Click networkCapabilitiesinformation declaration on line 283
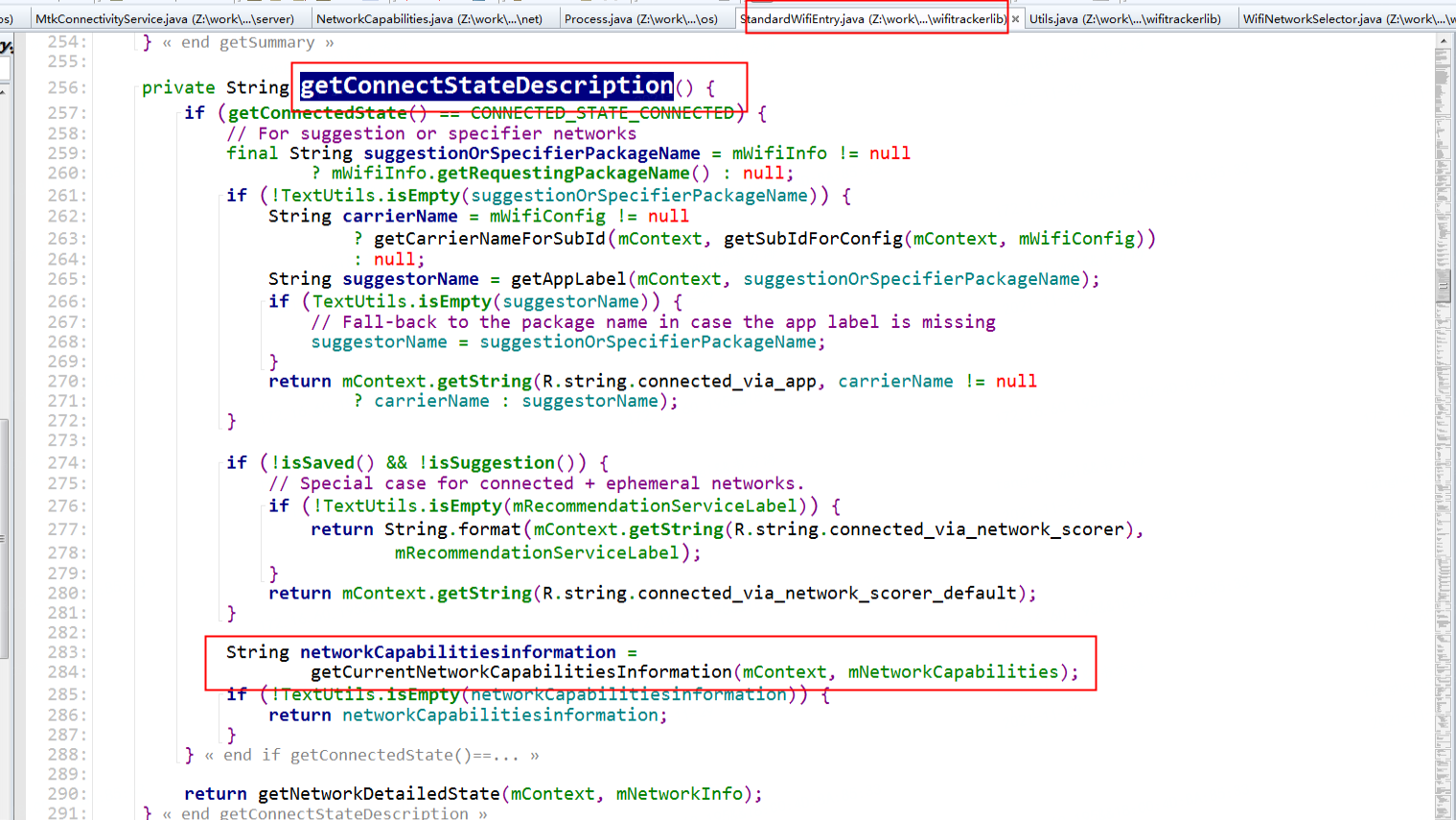1456x820 pixels. click(458, 652)
